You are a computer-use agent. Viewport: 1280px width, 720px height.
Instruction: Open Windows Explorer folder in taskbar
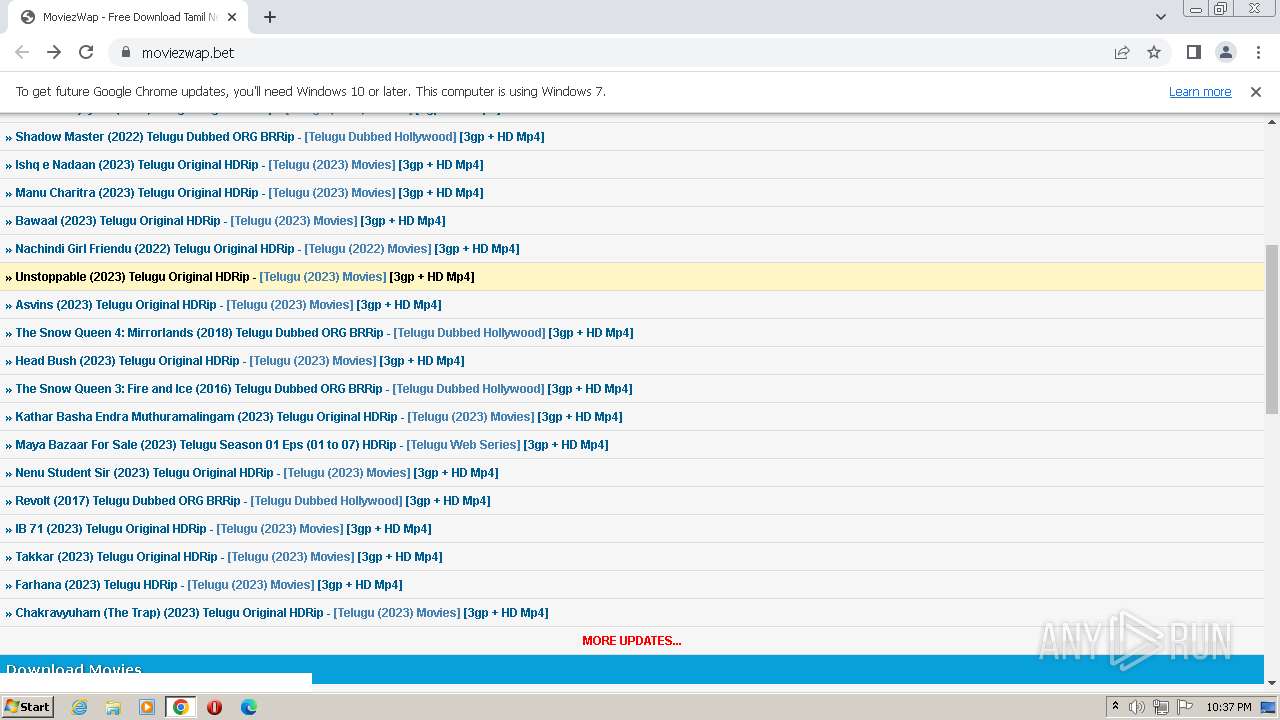pyautogui.click(x=113, y=707)
